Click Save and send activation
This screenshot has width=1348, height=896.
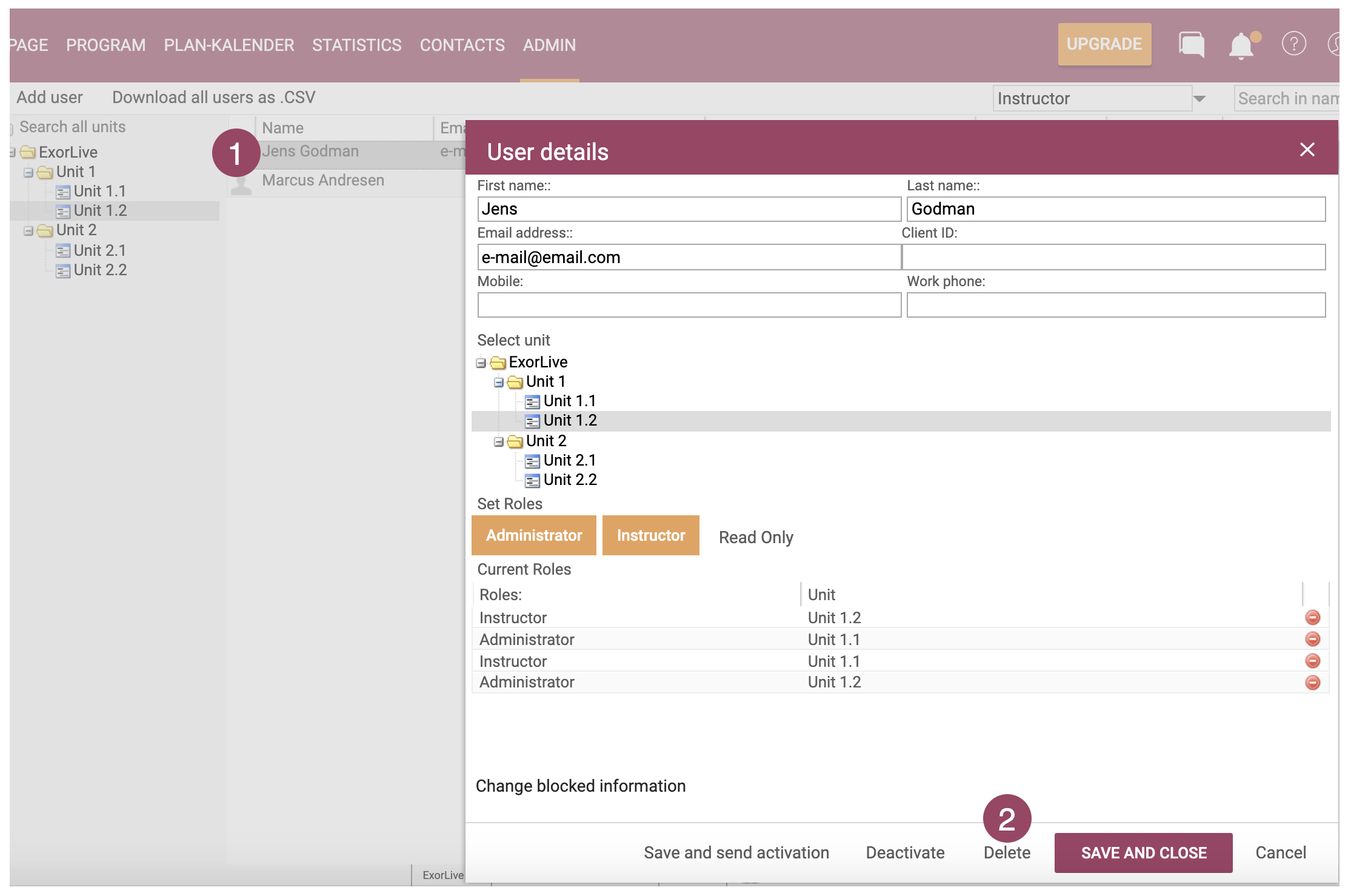pos(736,852)
